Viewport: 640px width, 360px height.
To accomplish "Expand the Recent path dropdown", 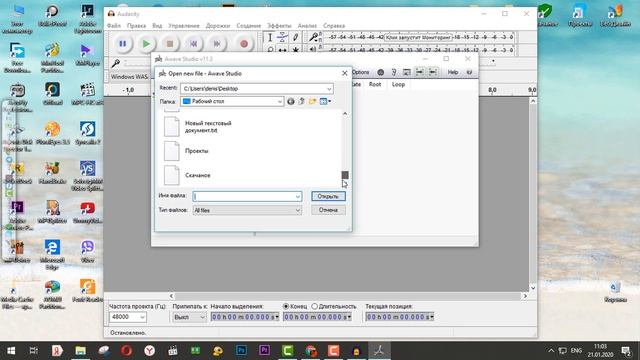I will [x=329, y=89].
